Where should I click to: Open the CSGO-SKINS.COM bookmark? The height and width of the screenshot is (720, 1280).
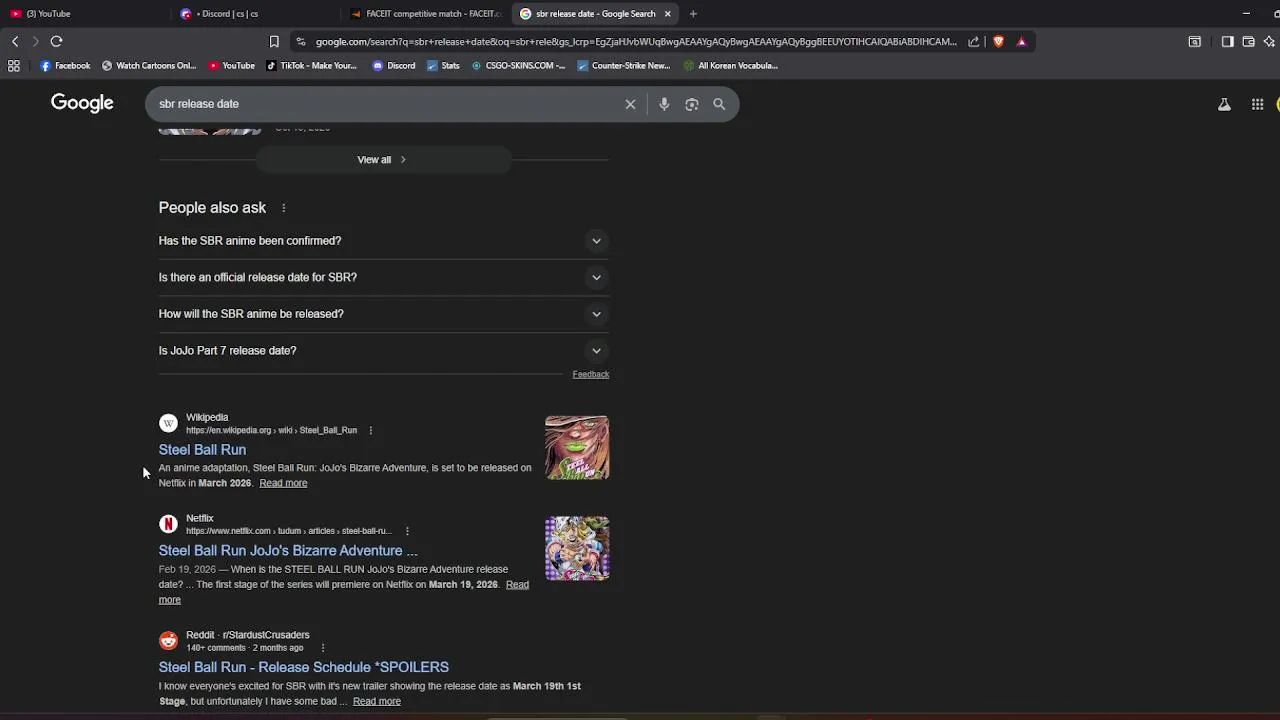click(519, 66)
